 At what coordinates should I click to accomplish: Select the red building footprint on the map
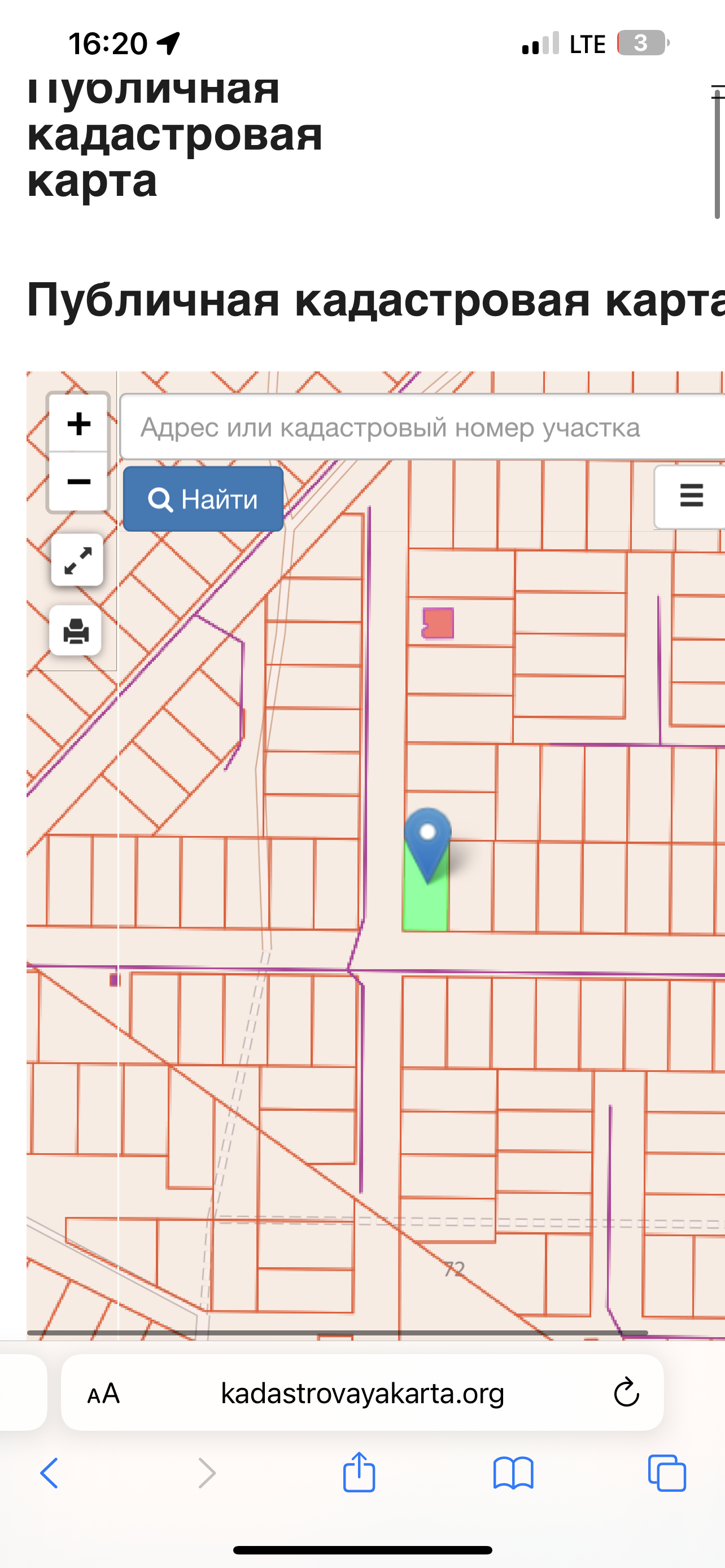click(438, 623)
